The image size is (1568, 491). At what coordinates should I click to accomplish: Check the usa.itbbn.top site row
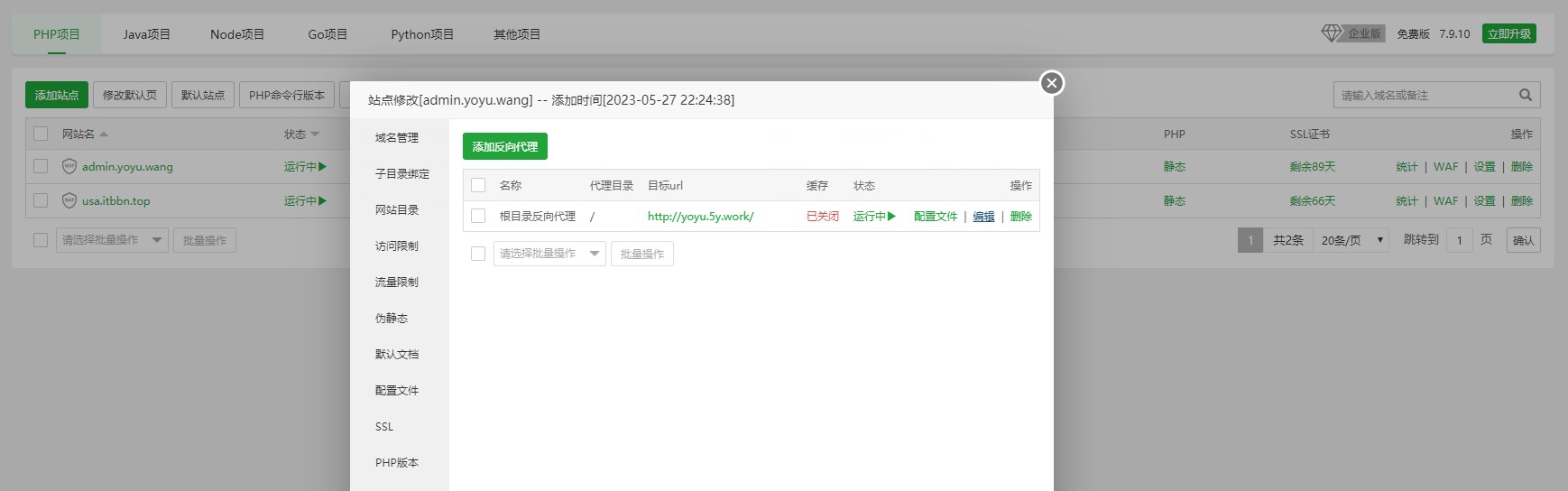tap(41, 200)
